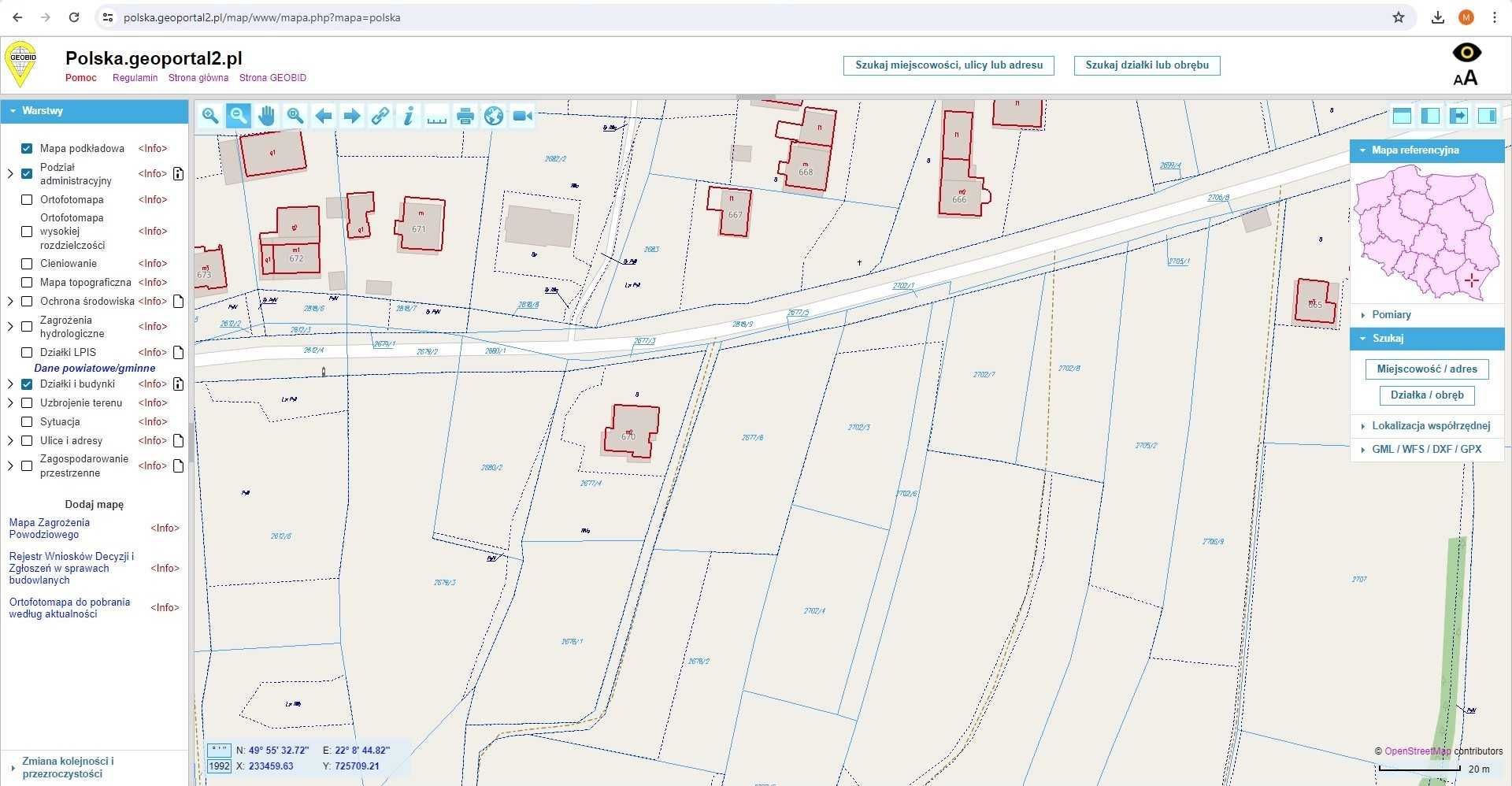The width and height of the screenshot is (1512, 786).
Task: Click the Poland reference map thumbnail
Action: click(1427, 233)
